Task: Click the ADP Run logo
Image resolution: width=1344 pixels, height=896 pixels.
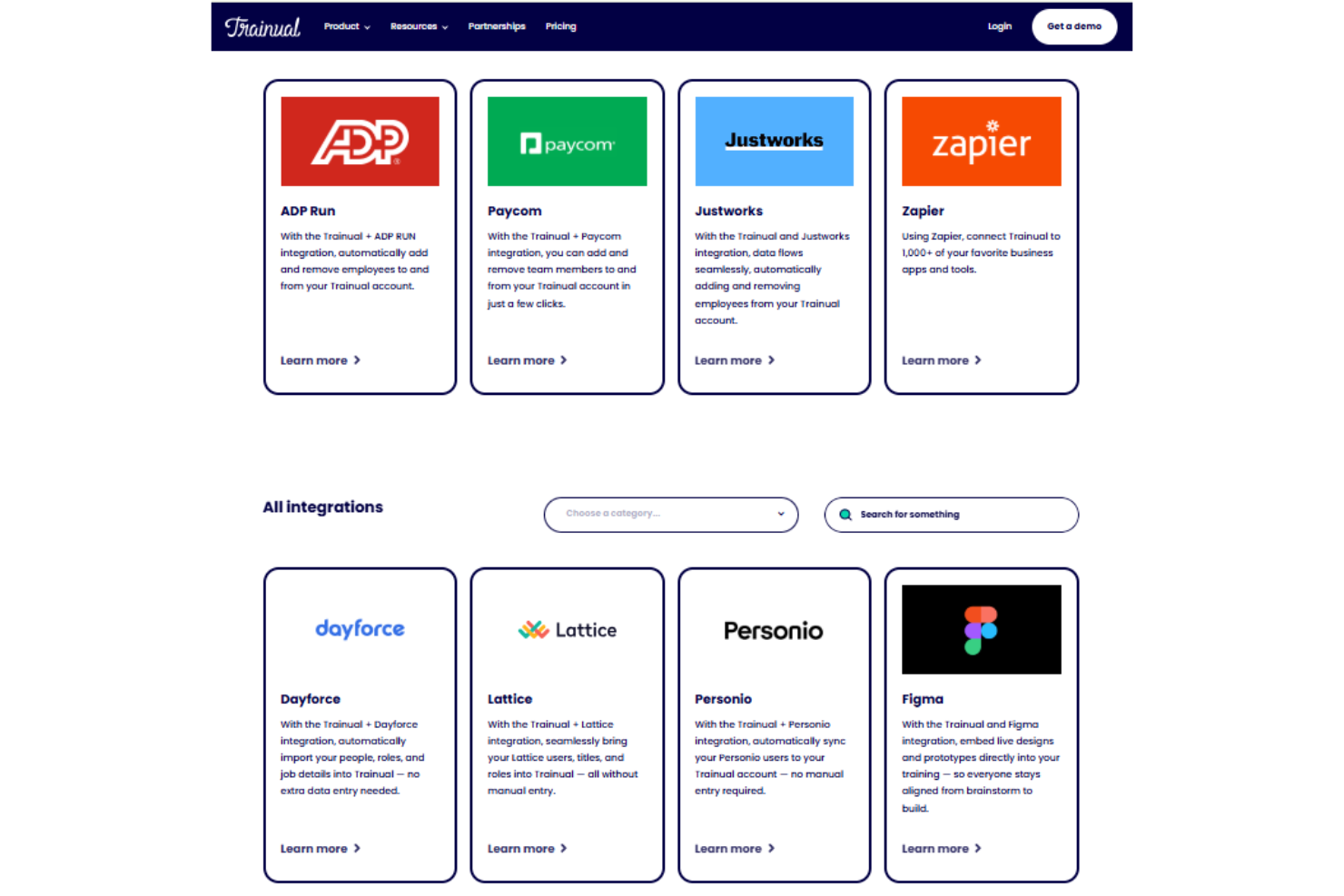Action: pyautogui.click(x=360, y=141)
